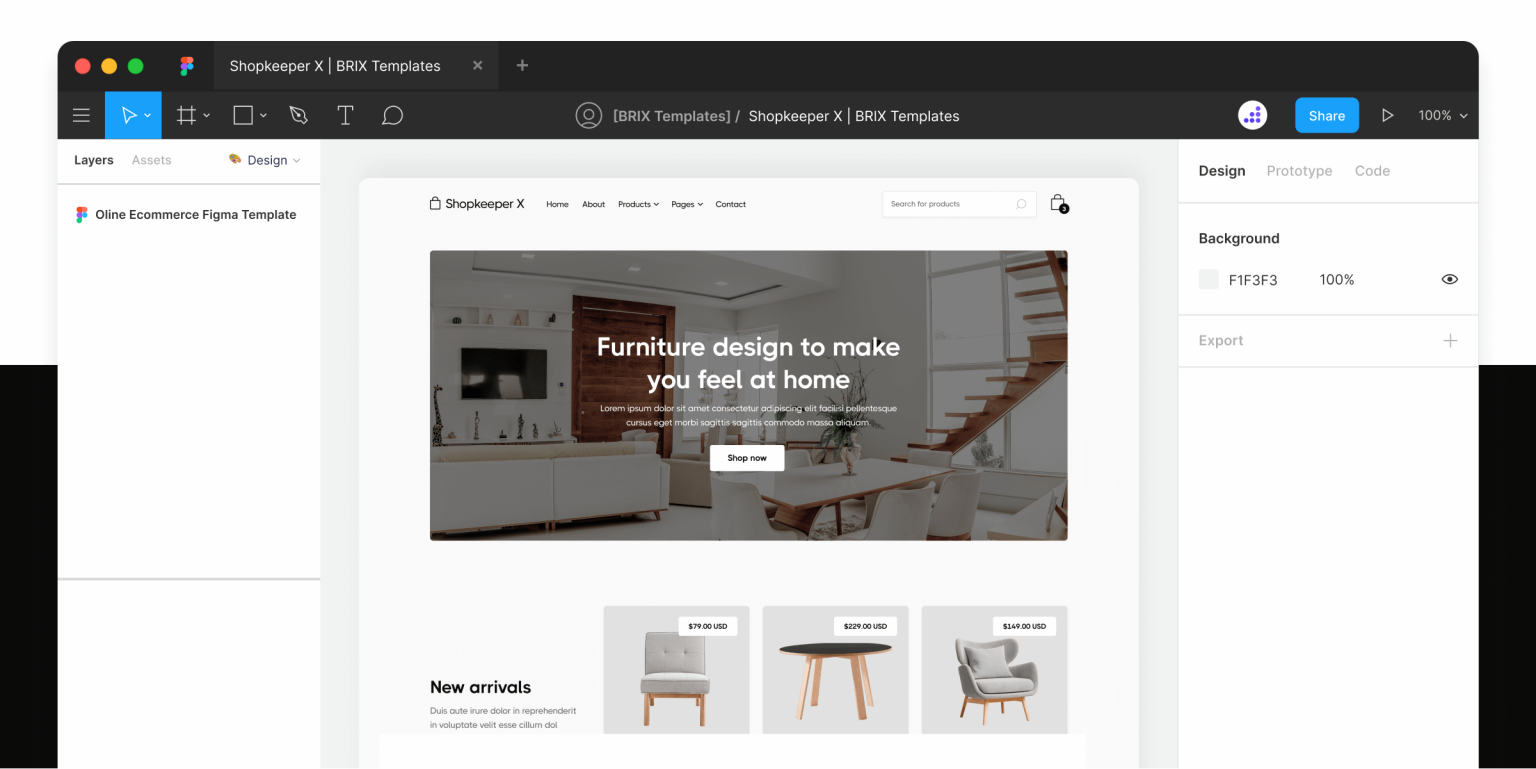Screen dimensions: 1536x769
Task: Add an export setting with the plus
Action: coord(1450,340)
